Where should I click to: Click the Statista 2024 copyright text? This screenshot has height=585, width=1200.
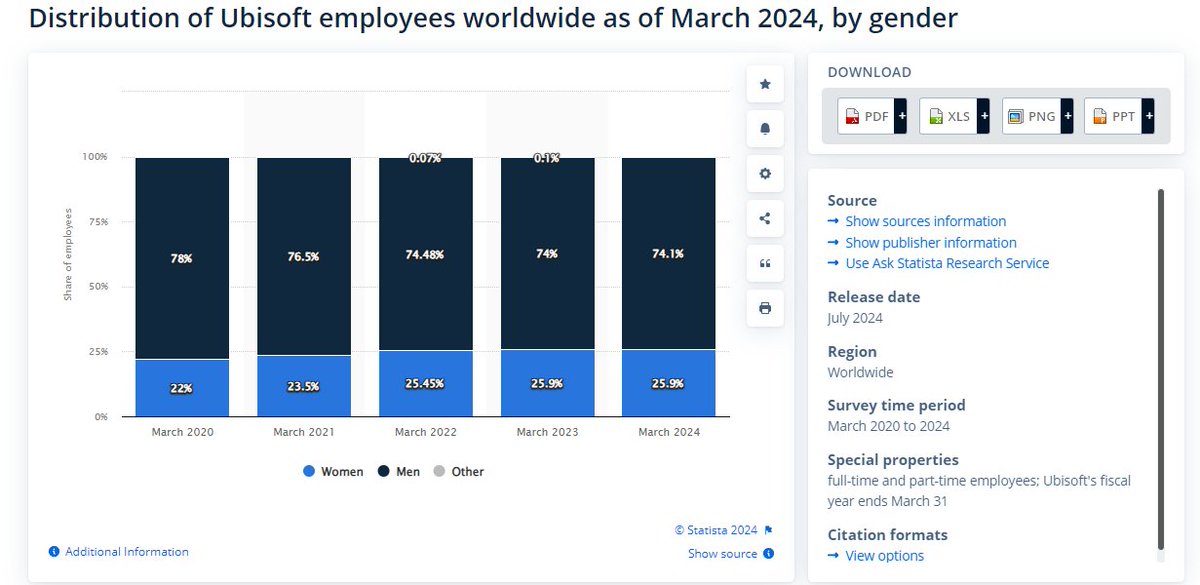pyautogui.click(x=717, y=530)
